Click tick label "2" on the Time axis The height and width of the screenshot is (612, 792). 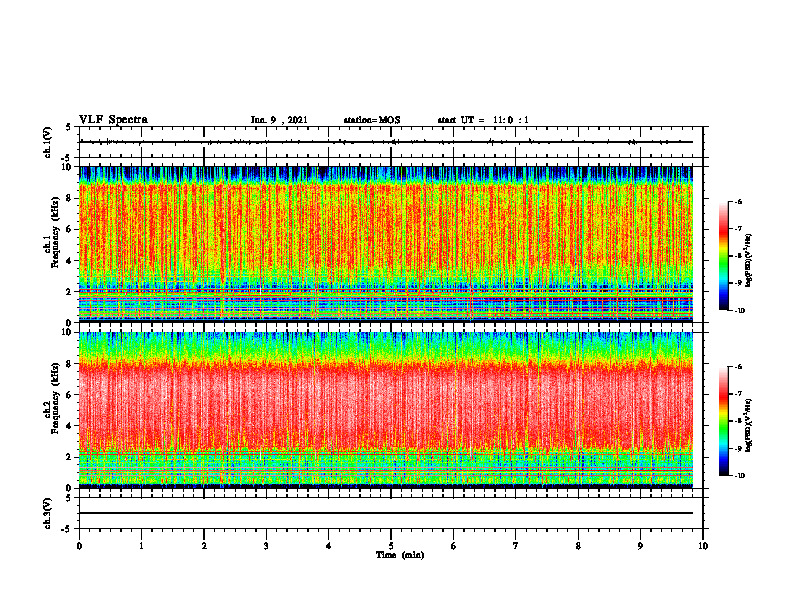pyautogui.click(x=204, y=546)
